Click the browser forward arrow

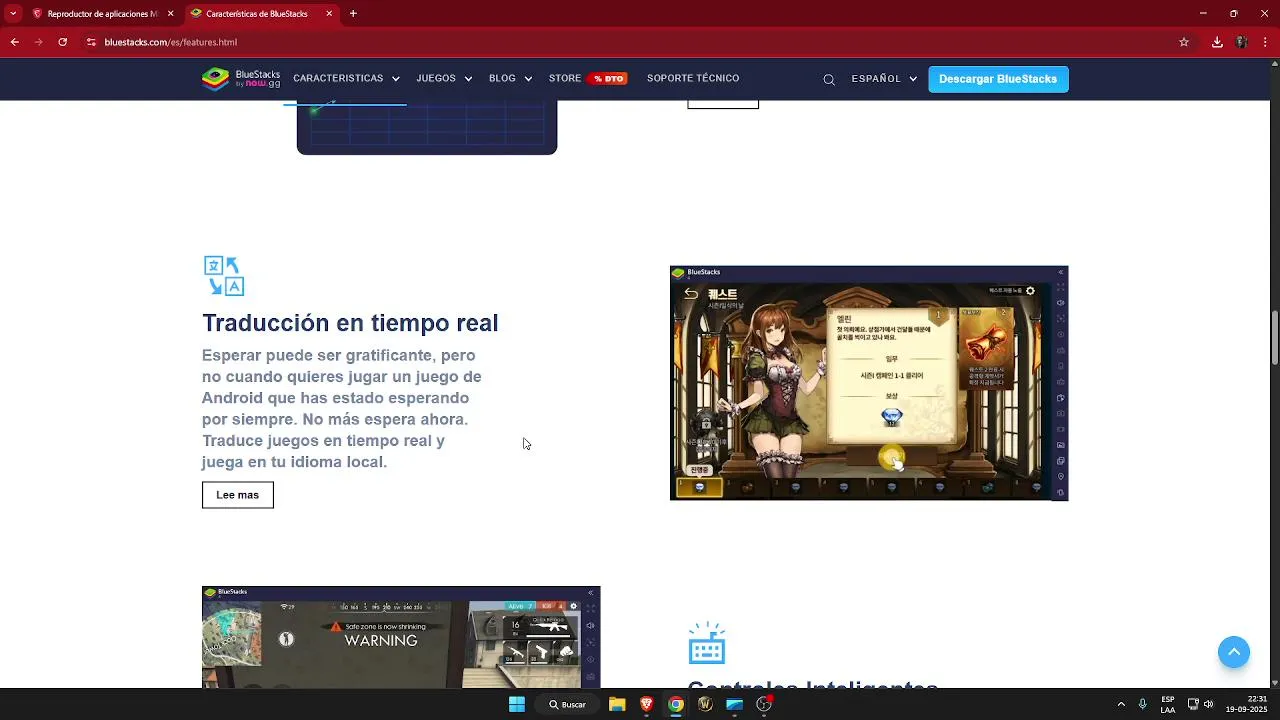(x=38, y=42)
